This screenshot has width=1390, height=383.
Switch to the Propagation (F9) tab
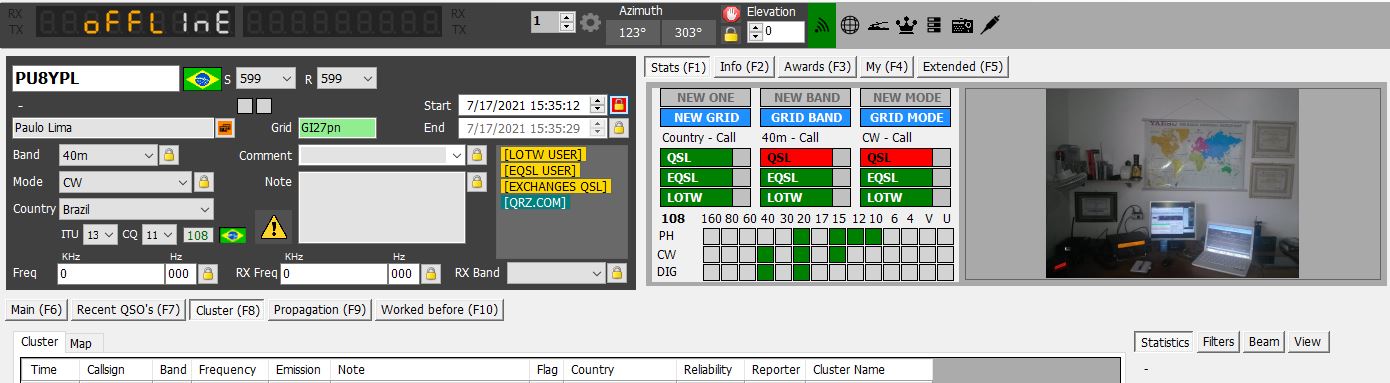coord(320,310)
